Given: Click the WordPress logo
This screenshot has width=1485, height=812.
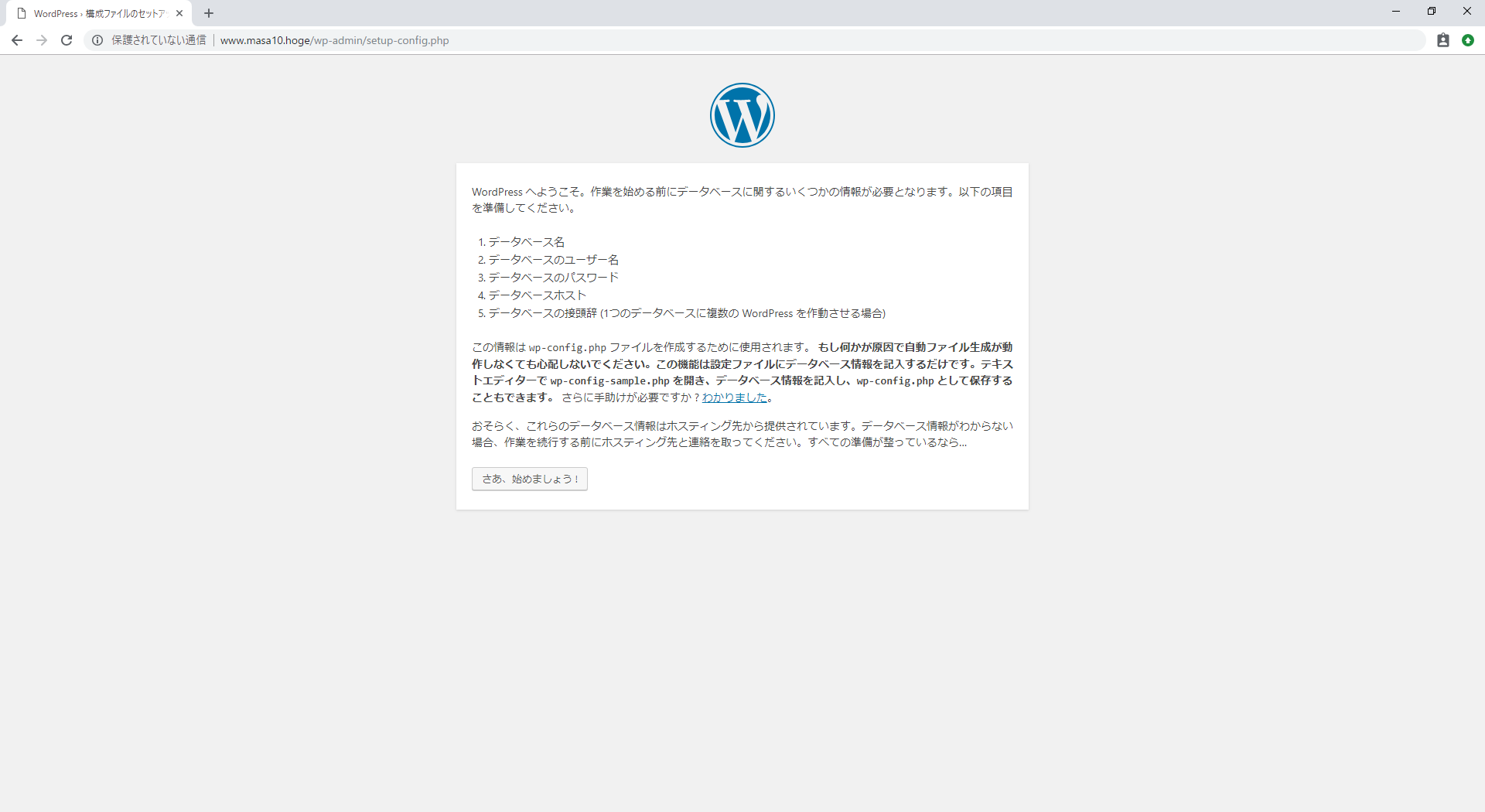Looking at the screenshot, I should 742,115.
